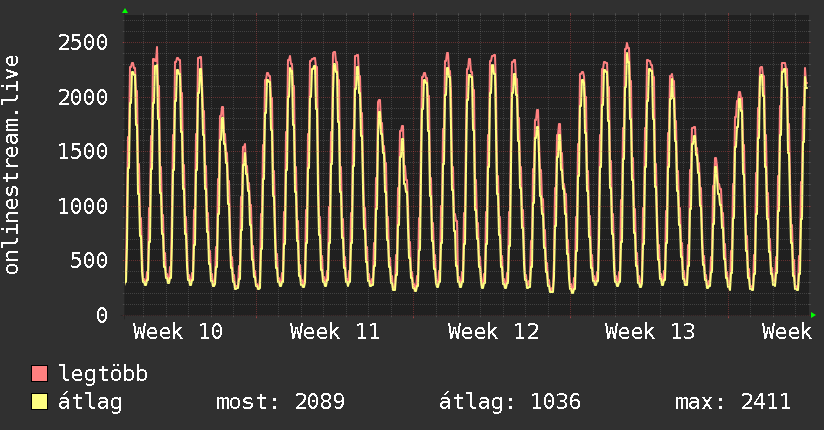Click the 2000 Y-axis value
This screenshot has width=824, height=430.
83,98
